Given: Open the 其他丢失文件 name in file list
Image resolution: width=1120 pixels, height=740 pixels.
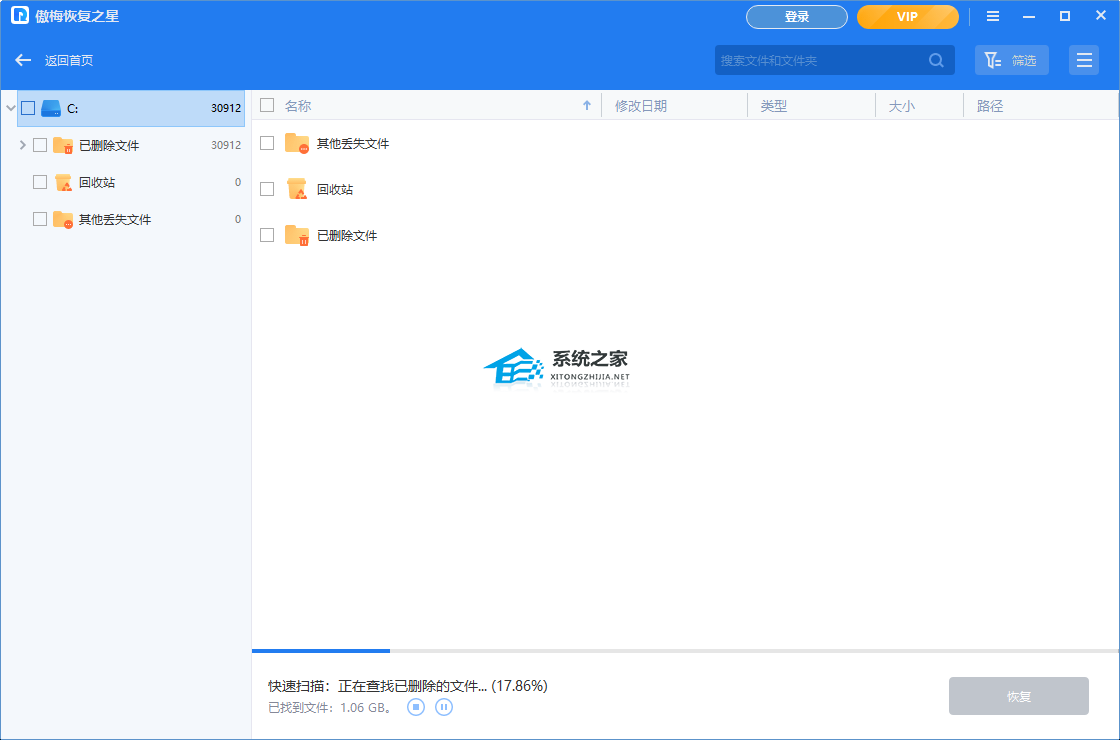Looking at the screenshot, I should (353, 144).
